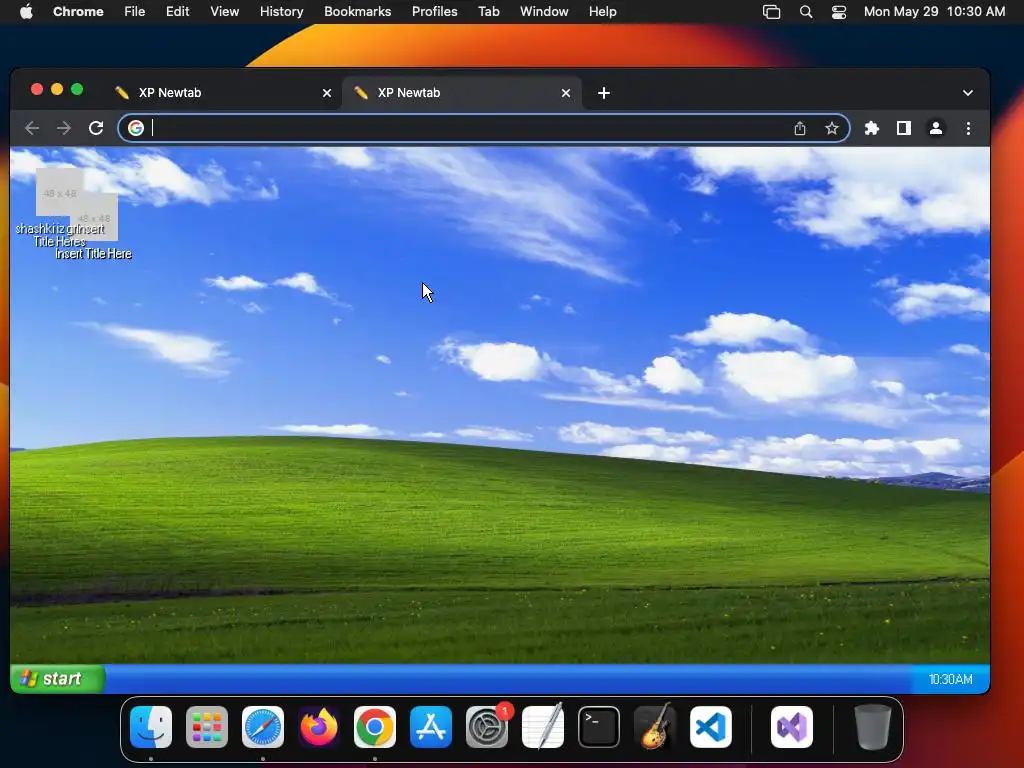Open the Edit menu
Image resolution: width=1024 pixels, height=768 pixels.
tap(177, 11)
